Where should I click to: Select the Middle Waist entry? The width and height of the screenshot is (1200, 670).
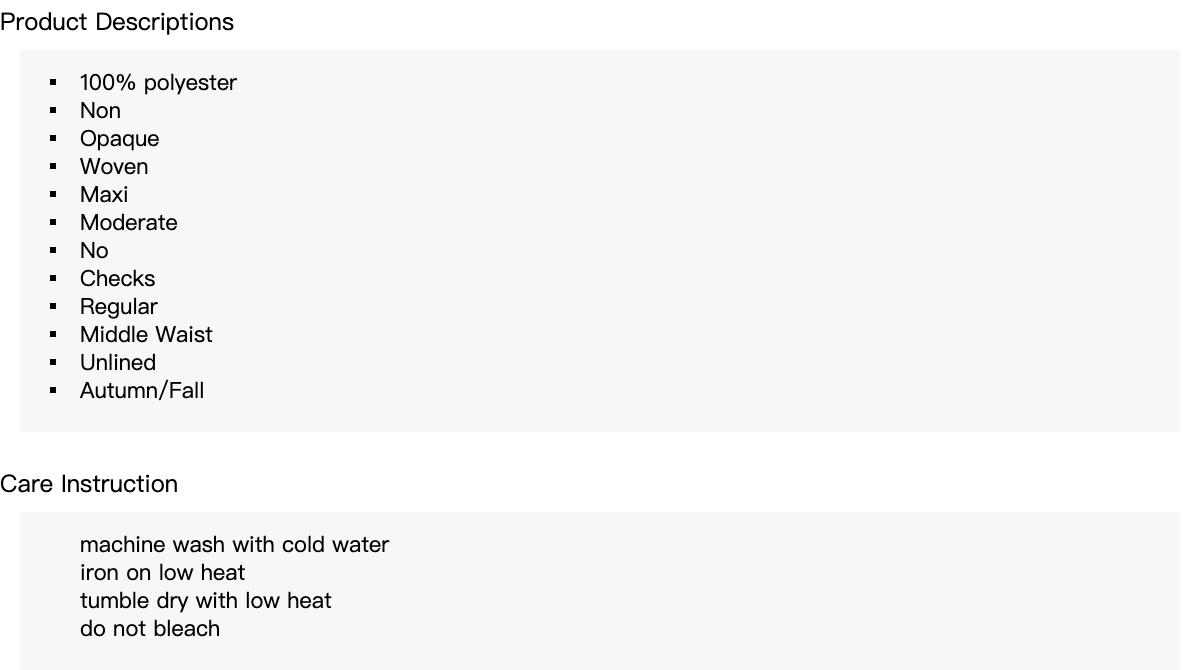[x=146, y=335]
